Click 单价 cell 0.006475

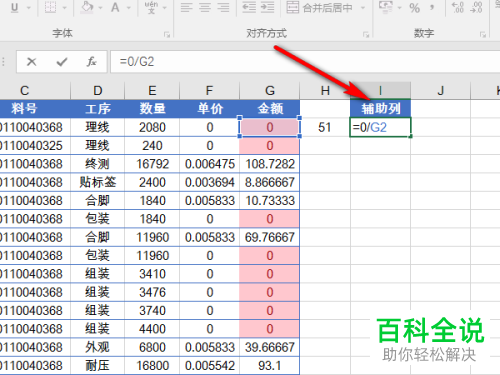point(209,164)
